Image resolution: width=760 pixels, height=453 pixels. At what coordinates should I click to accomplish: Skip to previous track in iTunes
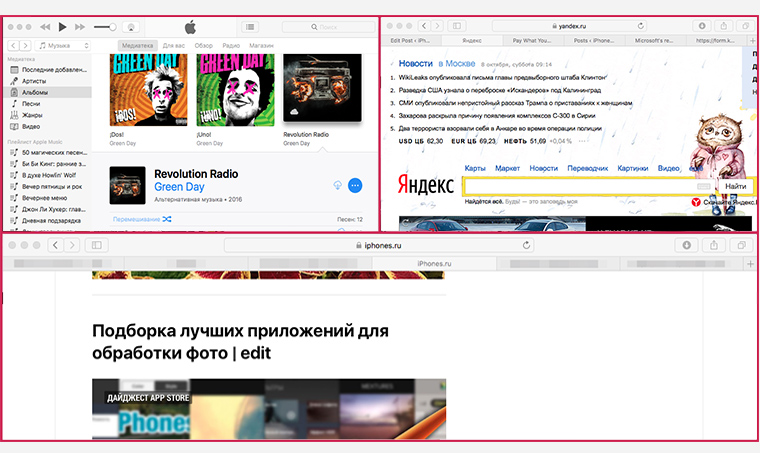coord(45,27)
